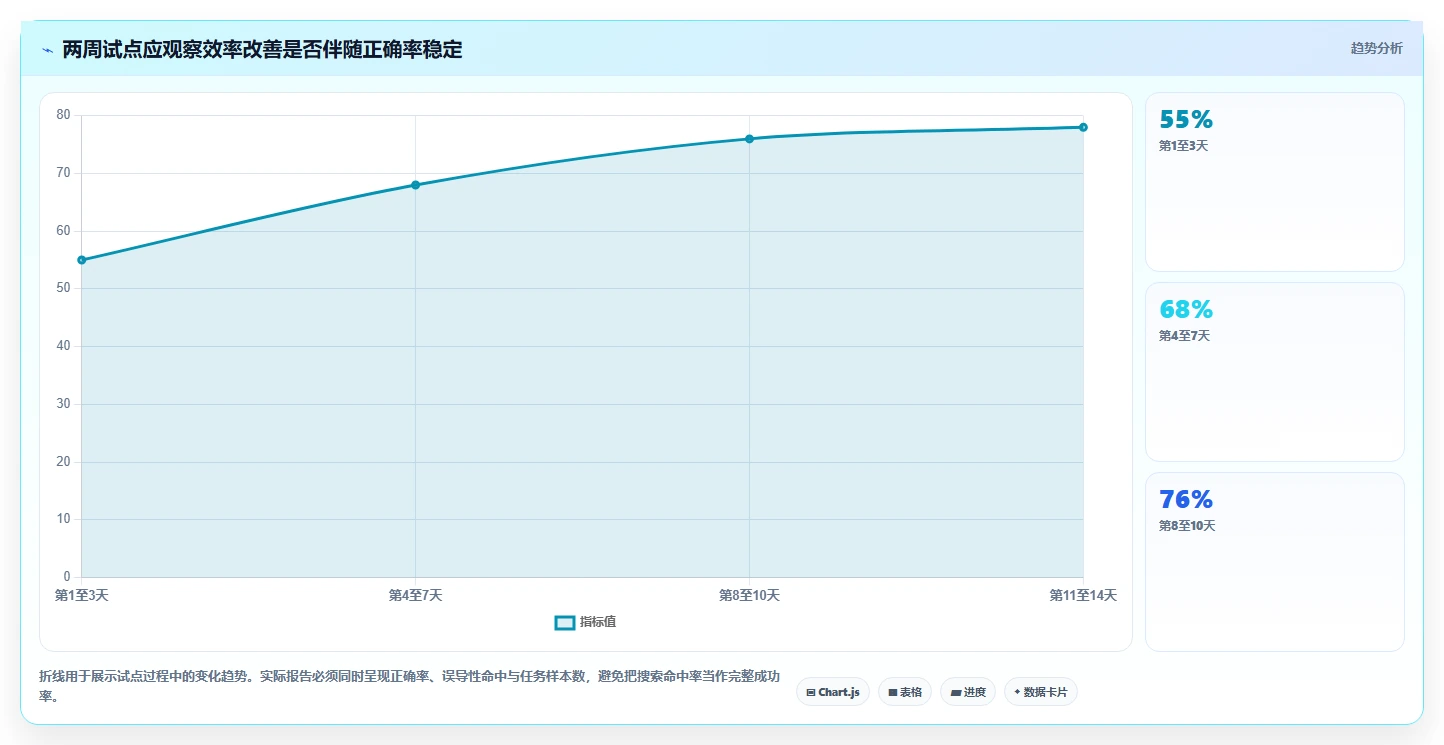The image size is (1444, 745).
Task: Select the 进度 tag
Action: click(x=968, y=692)
